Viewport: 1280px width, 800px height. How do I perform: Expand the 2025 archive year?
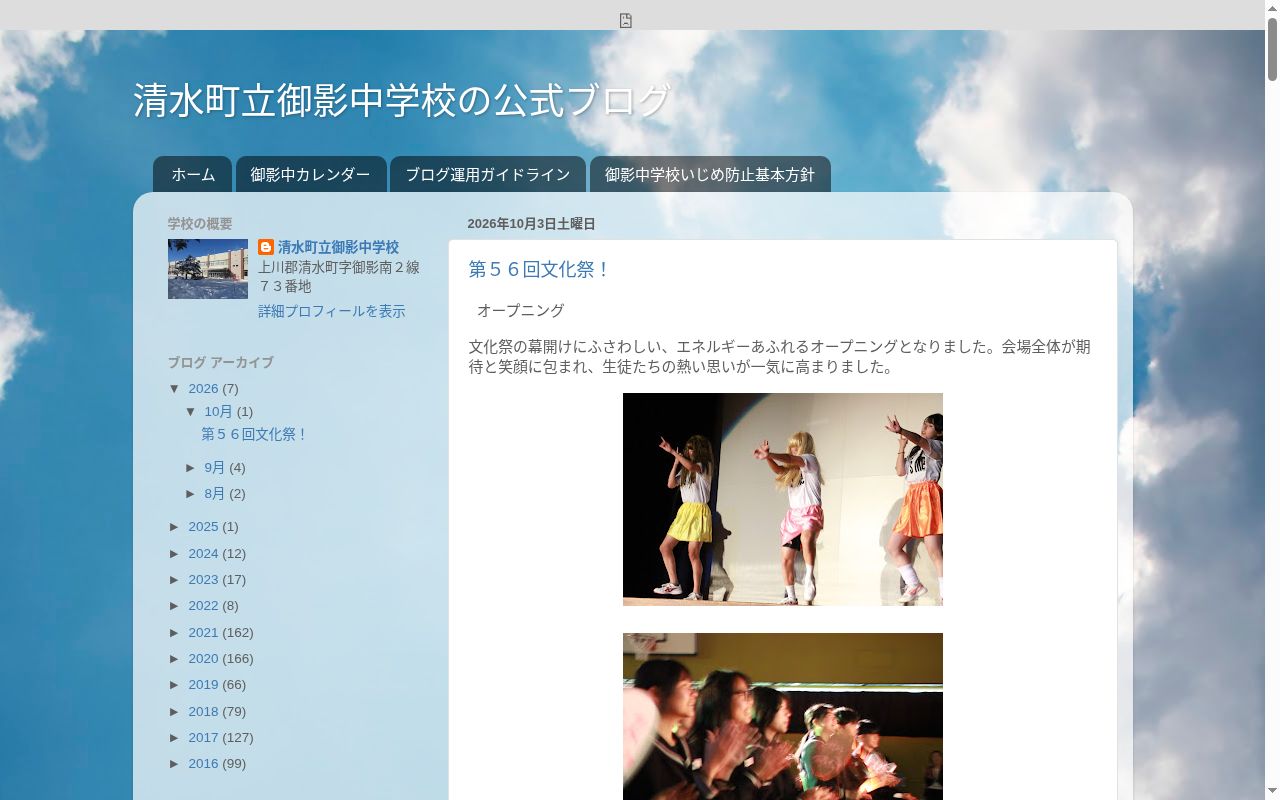(176, 527)
